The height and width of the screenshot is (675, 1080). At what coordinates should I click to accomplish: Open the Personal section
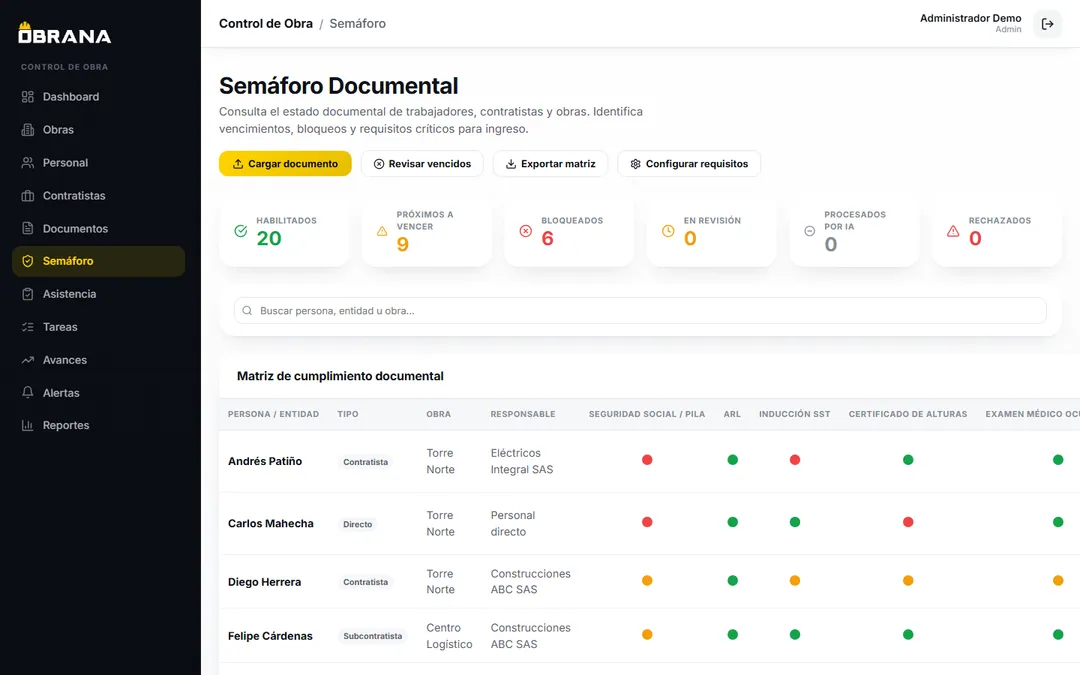[98, 163]
